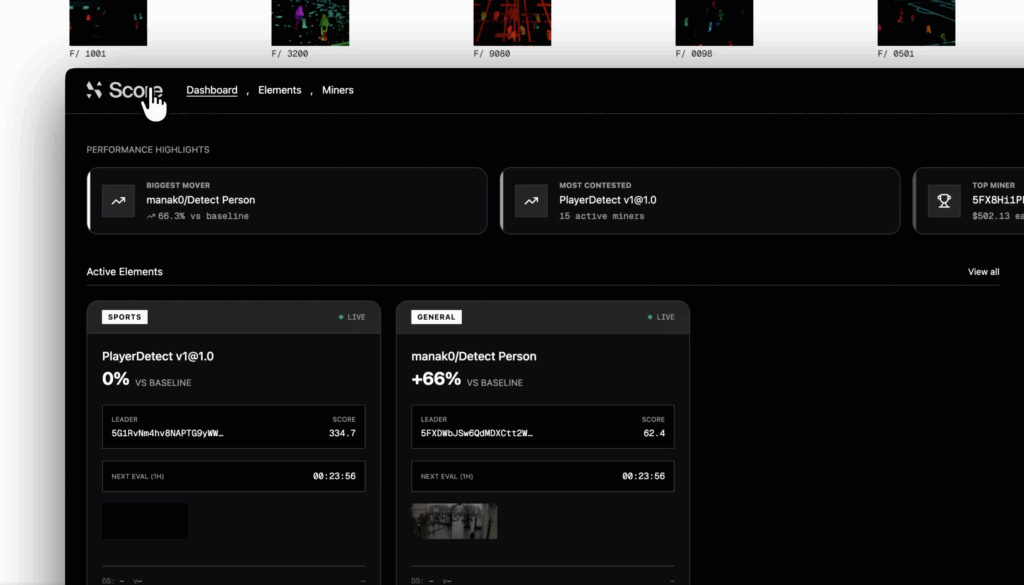
Task: Click the PlayerDetect dark preview thumbnail
Action: point(145,521)
